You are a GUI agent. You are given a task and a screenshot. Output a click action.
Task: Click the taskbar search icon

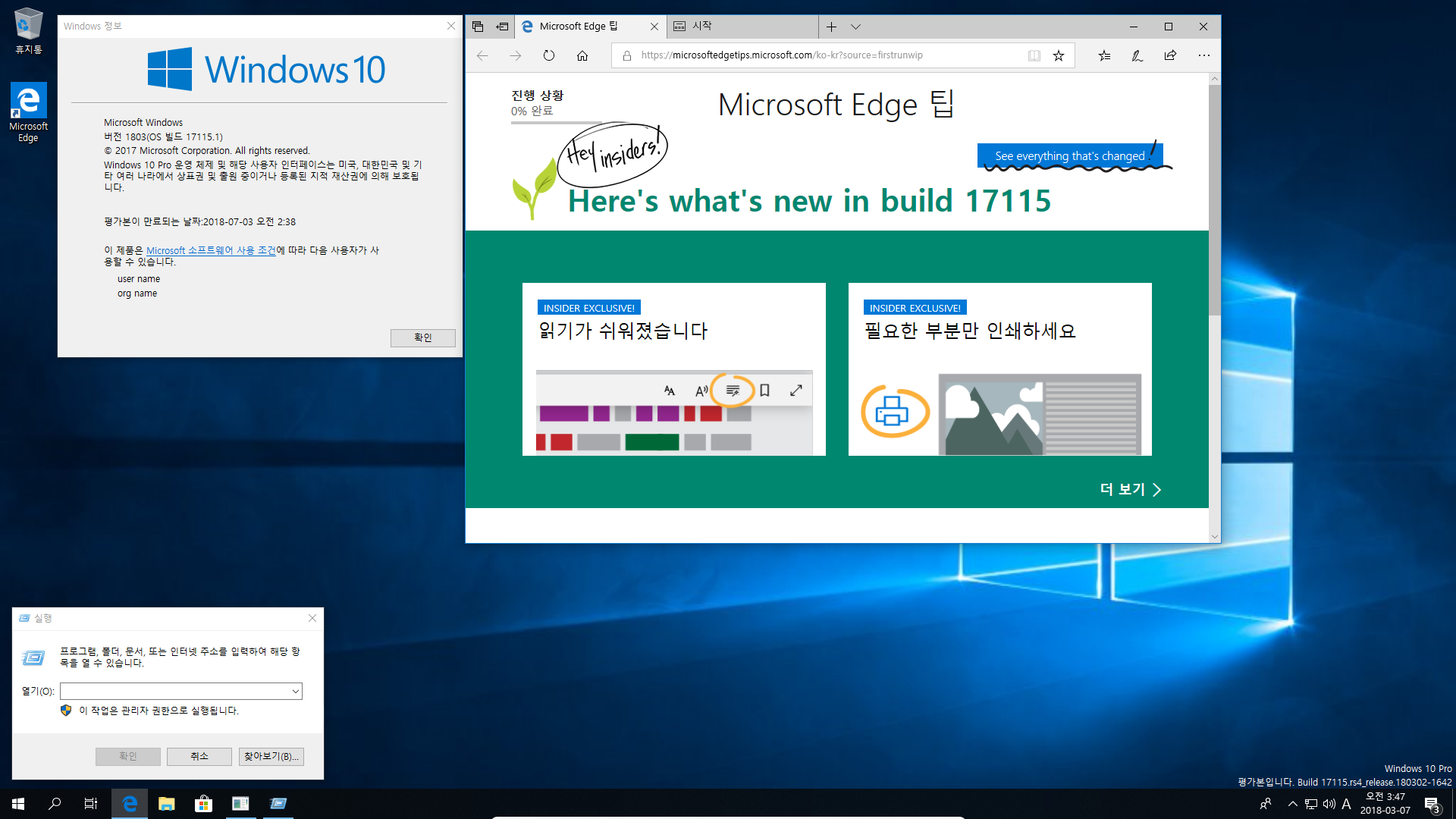point(55,804)
